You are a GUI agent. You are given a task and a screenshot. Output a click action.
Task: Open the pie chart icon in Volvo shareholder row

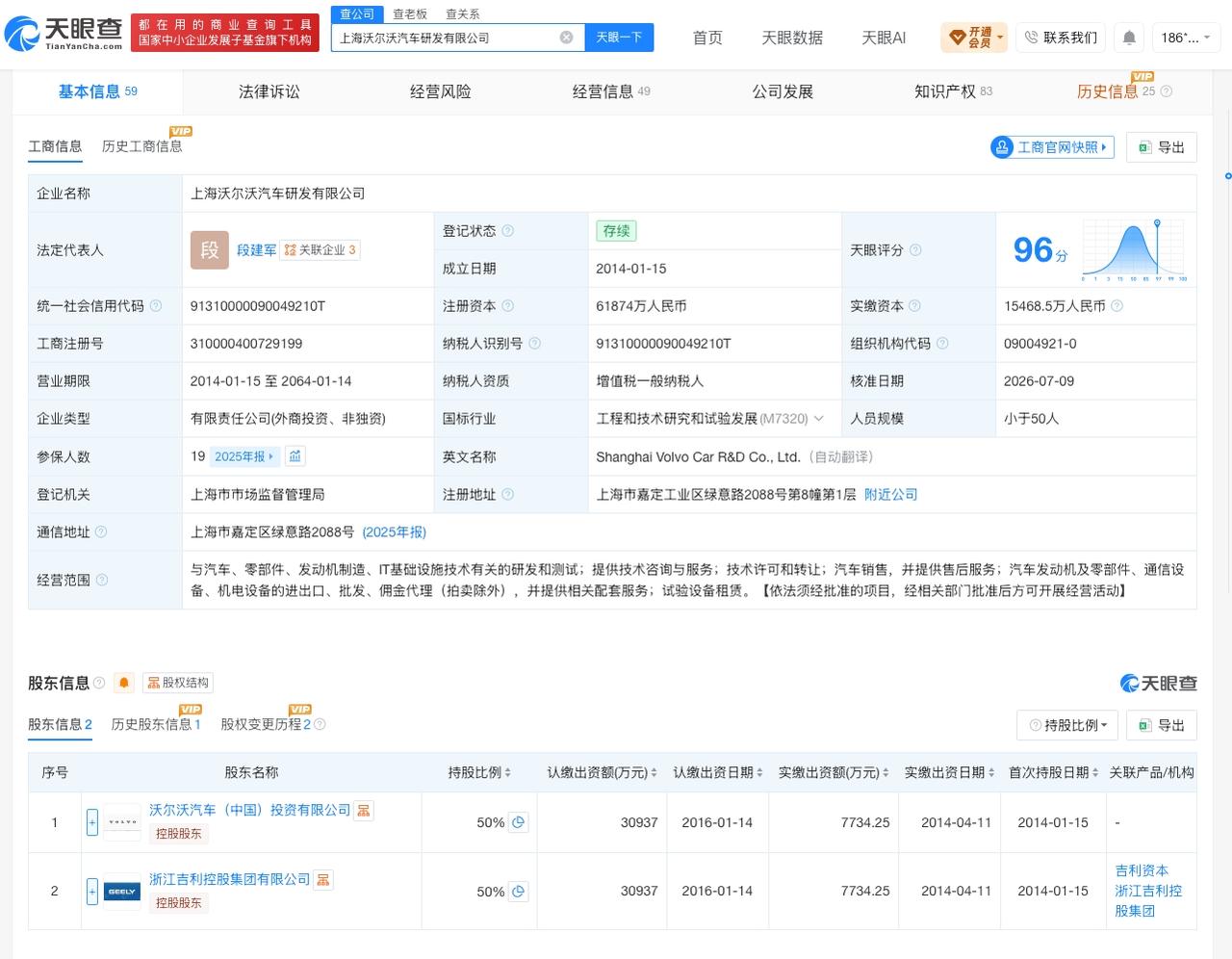coord(519,822)
